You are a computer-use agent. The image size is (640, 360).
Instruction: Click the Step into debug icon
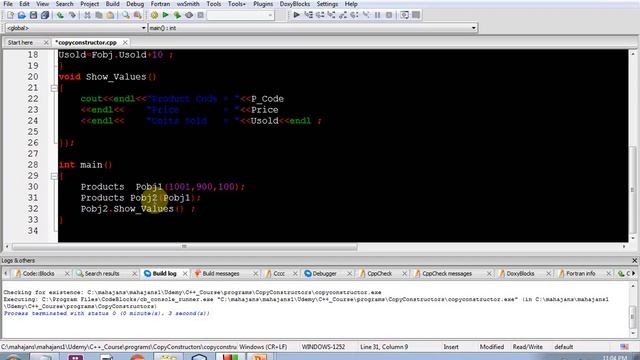[331, 15]
